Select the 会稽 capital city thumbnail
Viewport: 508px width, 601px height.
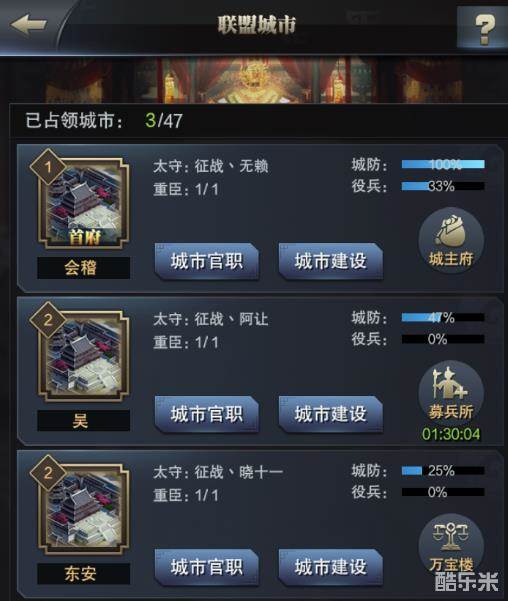(84, 203)
